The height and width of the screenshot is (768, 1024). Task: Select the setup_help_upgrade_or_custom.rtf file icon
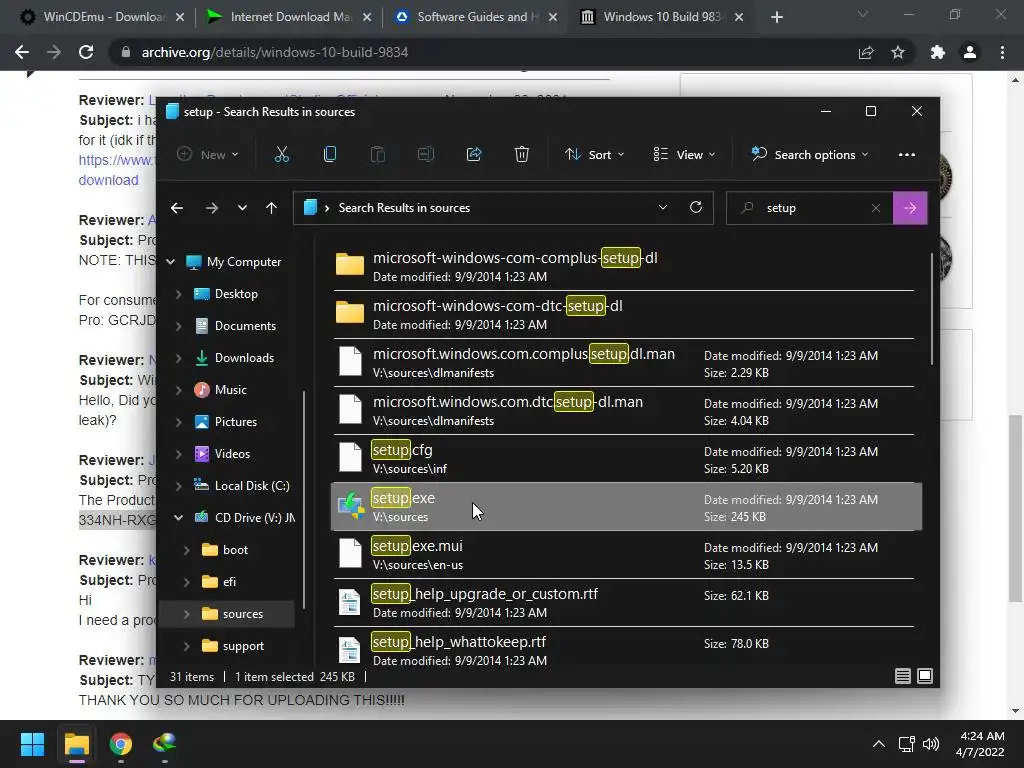pyautogui.click(x=349, y=602)
